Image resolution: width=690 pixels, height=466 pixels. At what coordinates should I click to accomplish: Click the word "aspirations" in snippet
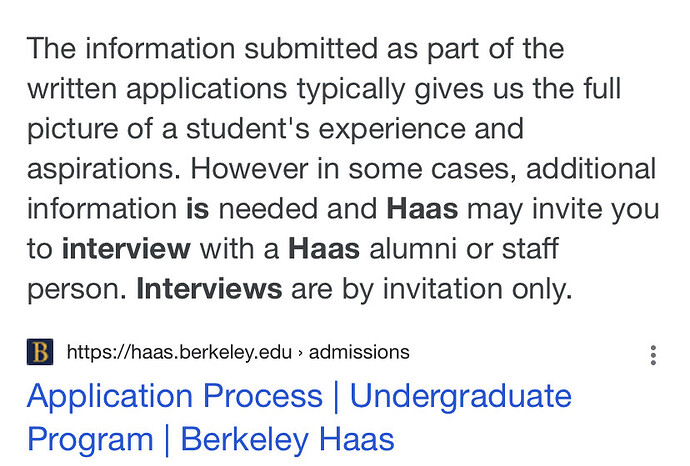[104, 170]
